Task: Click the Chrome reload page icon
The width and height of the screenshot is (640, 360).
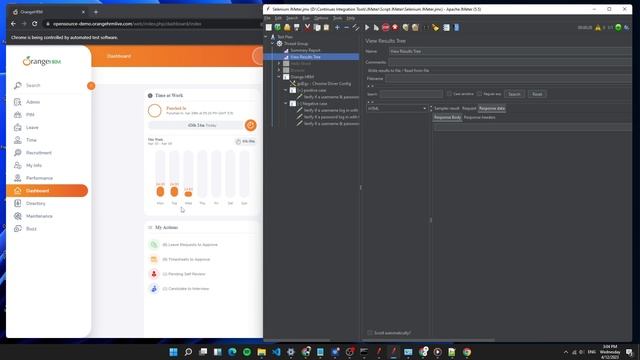Action: 35,24
